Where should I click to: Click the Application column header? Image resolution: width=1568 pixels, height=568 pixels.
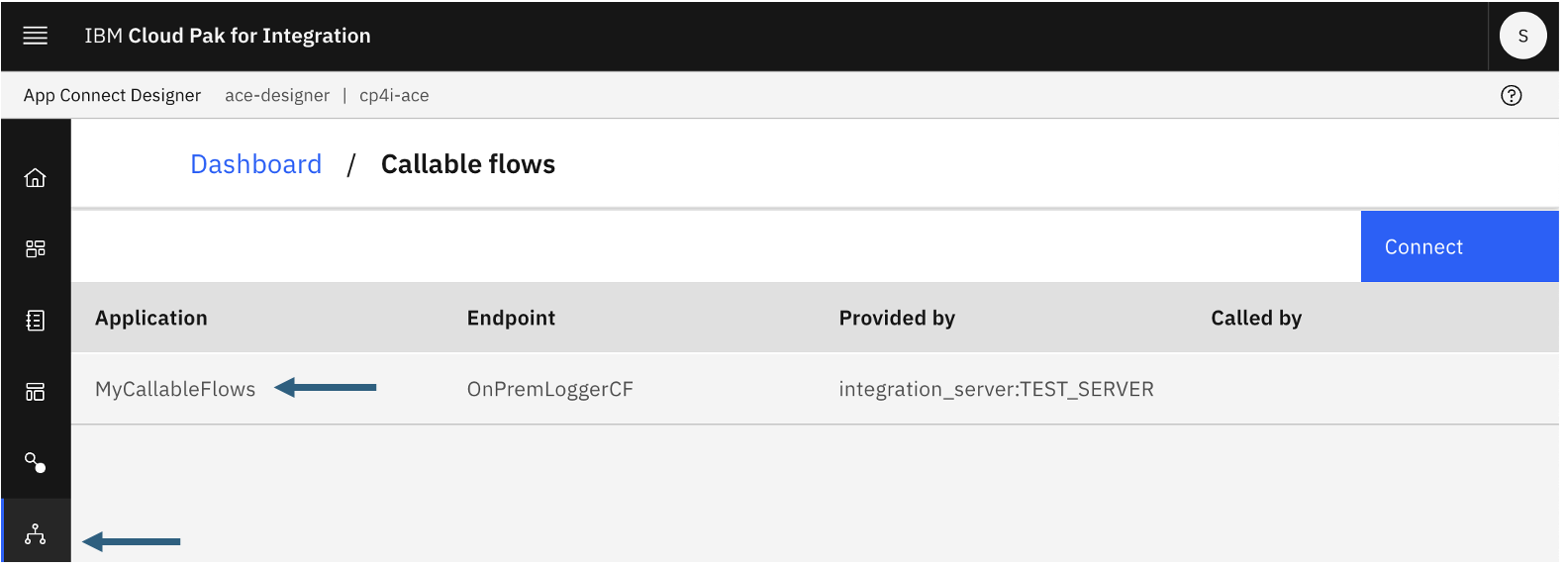151,318
